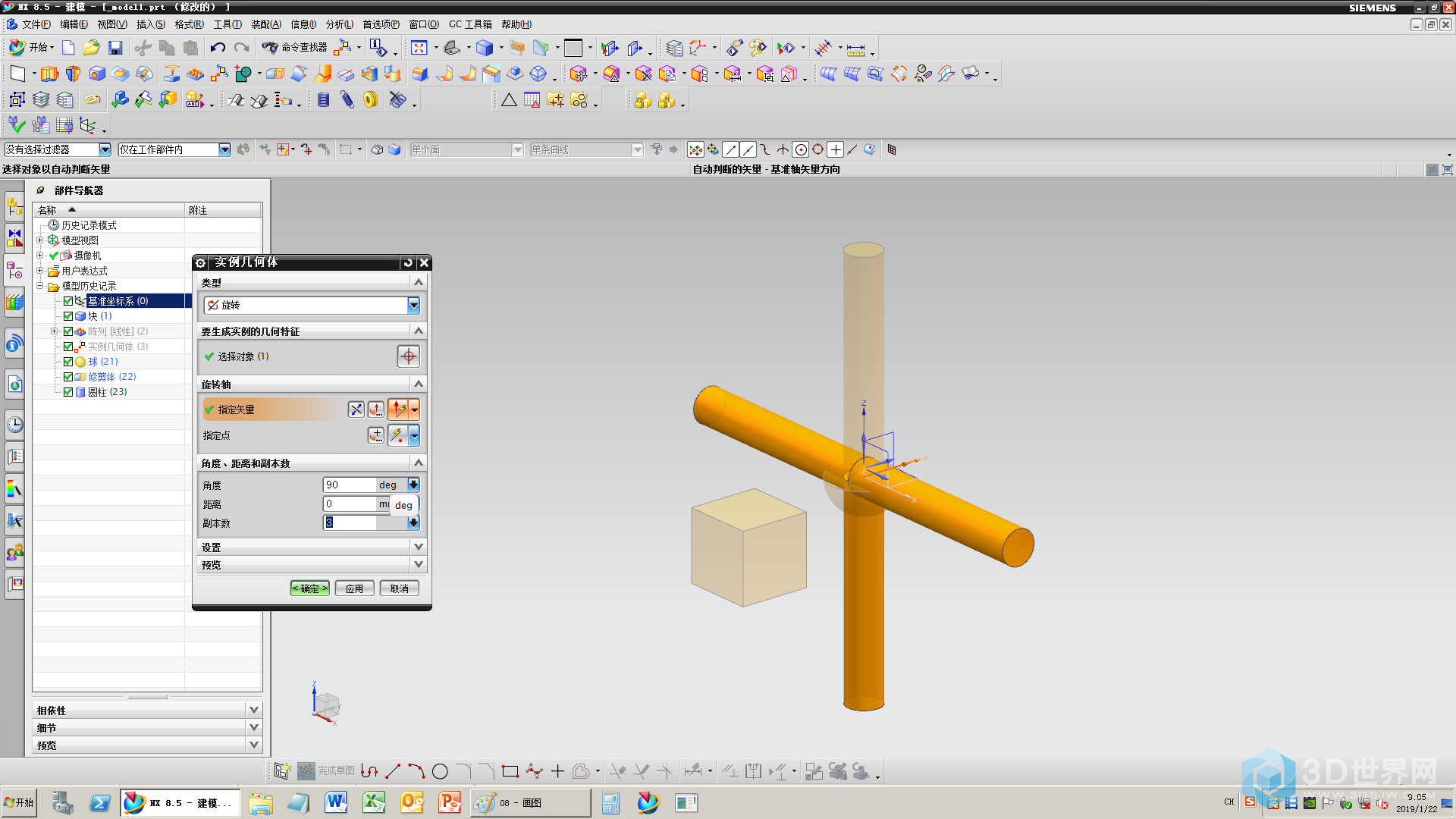This screenshot has width=1456, height=819.
Task: Toggle checkbox for 圆柱 (23)
Action: coord(68,392)
